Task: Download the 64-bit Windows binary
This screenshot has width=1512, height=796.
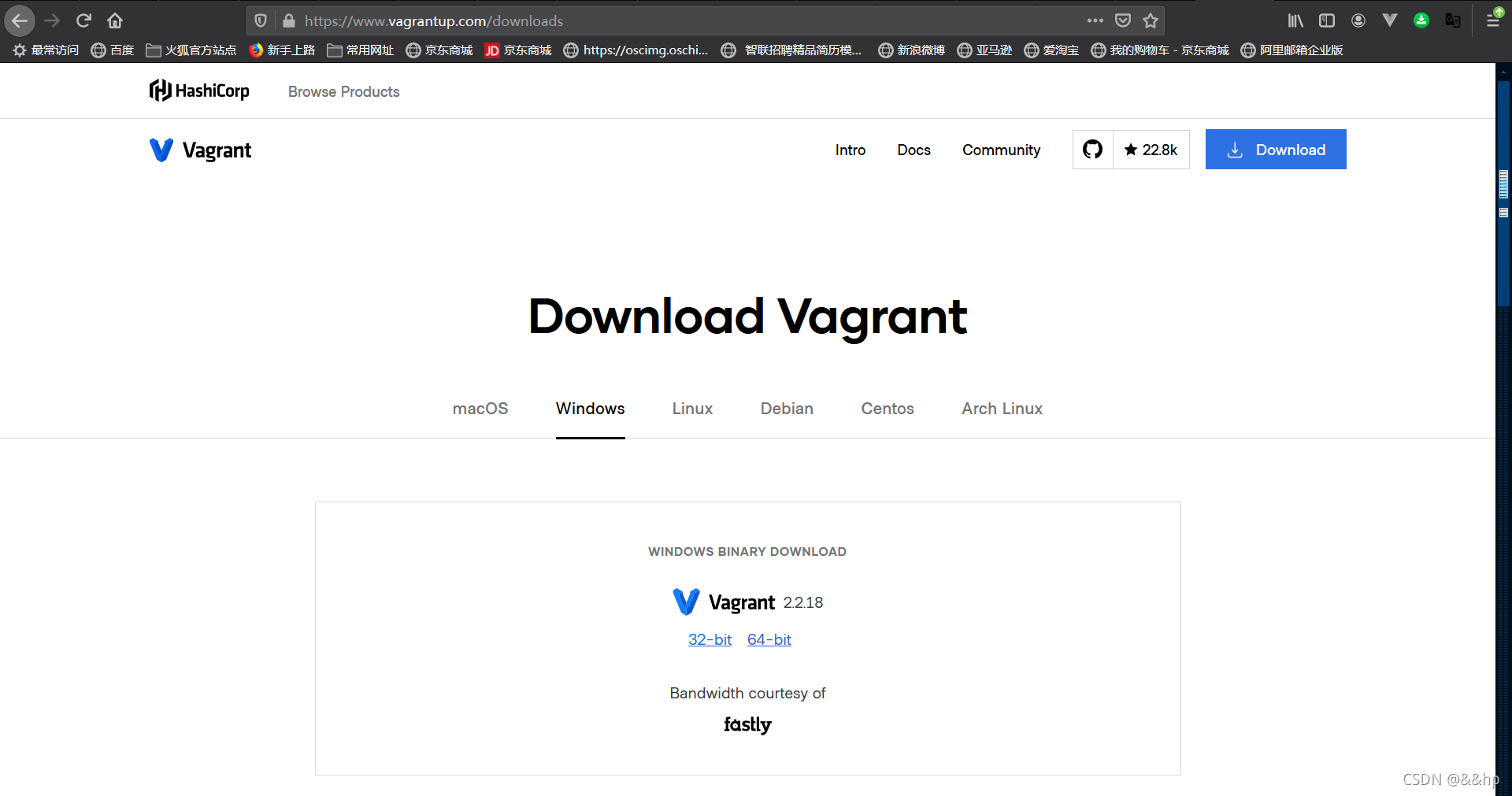Action: coord(769,640)
